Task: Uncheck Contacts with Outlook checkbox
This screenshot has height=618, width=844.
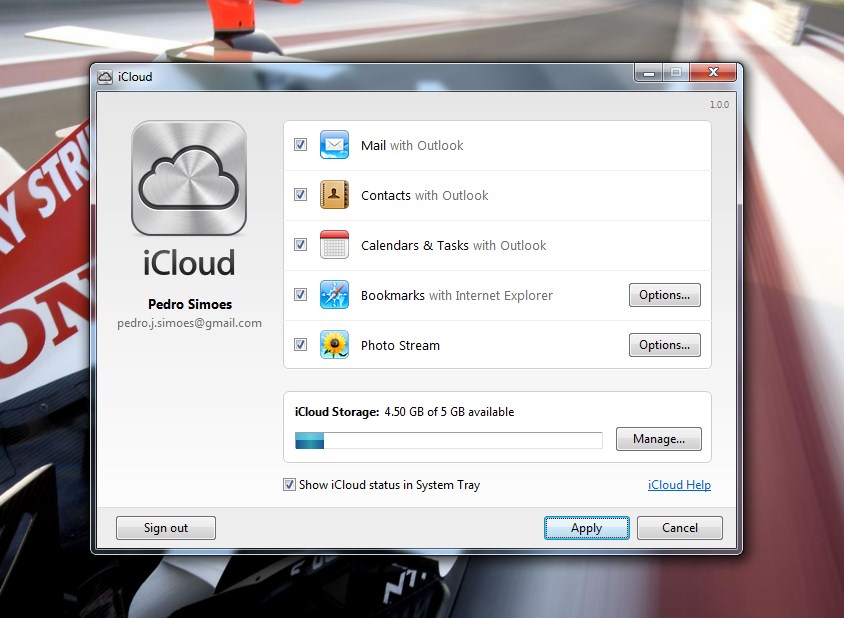Action: pyautogui.click(x=300, y=195)
